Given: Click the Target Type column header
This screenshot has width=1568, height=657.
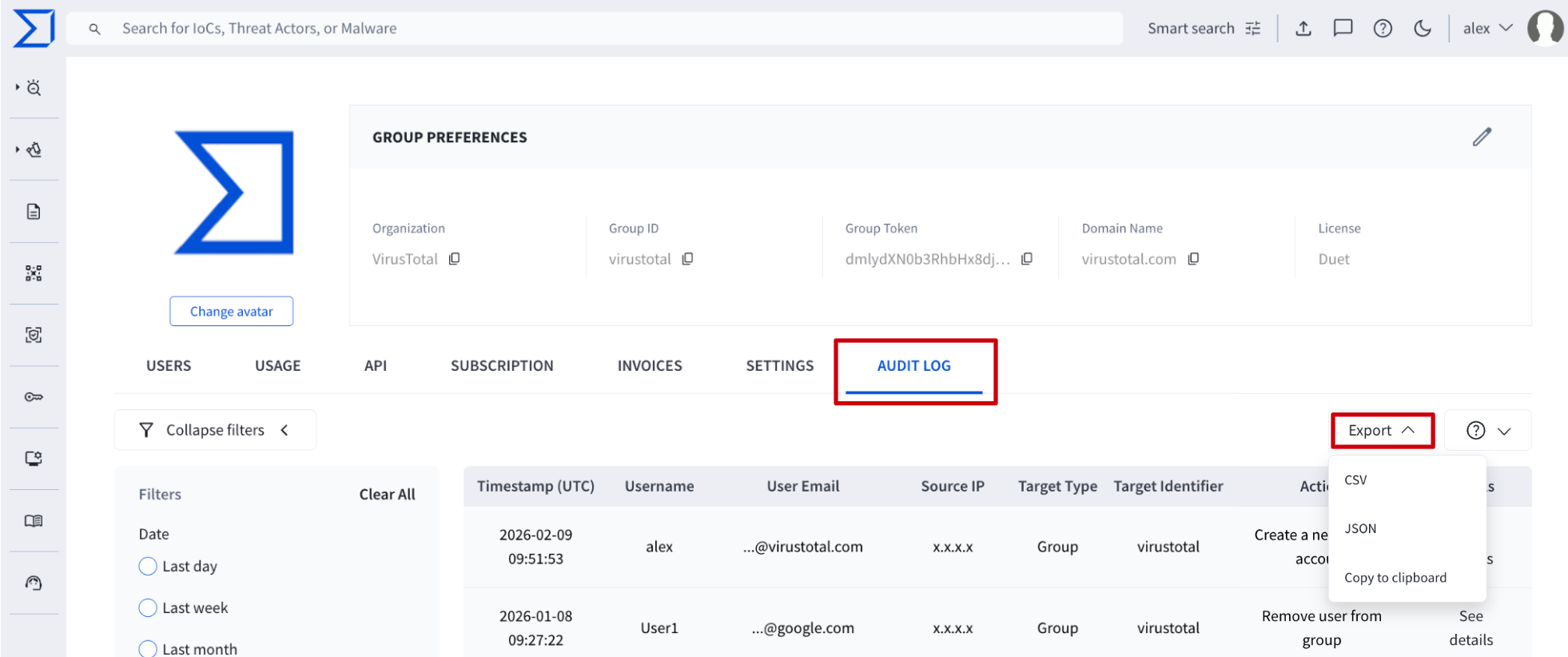Looking at the screenshot, I should pos(1057,486).
